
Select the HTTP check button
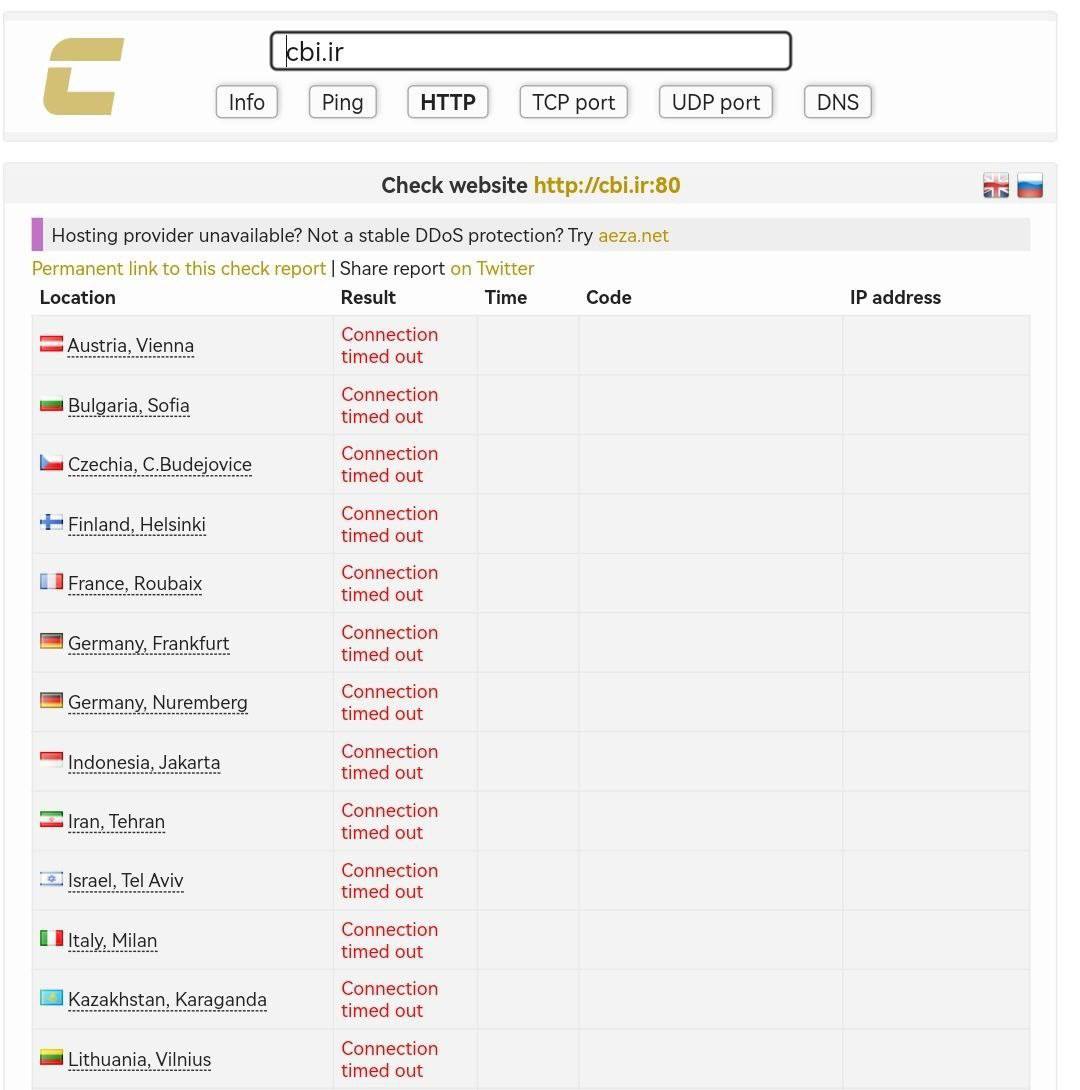(448, 102)
